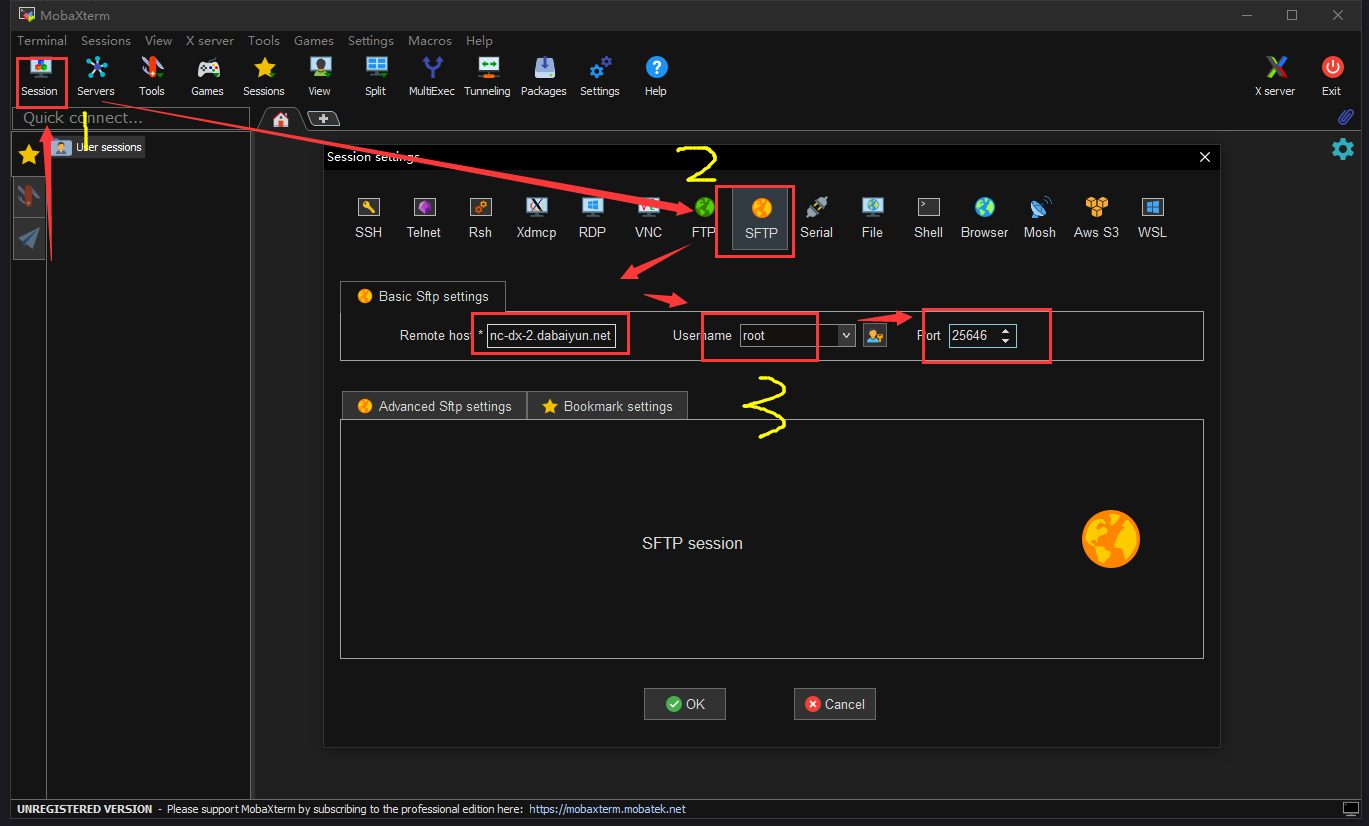Select Browser session type
This screenshot has height=826, width=1369.
pyautogui.click(x=985, y=217)
